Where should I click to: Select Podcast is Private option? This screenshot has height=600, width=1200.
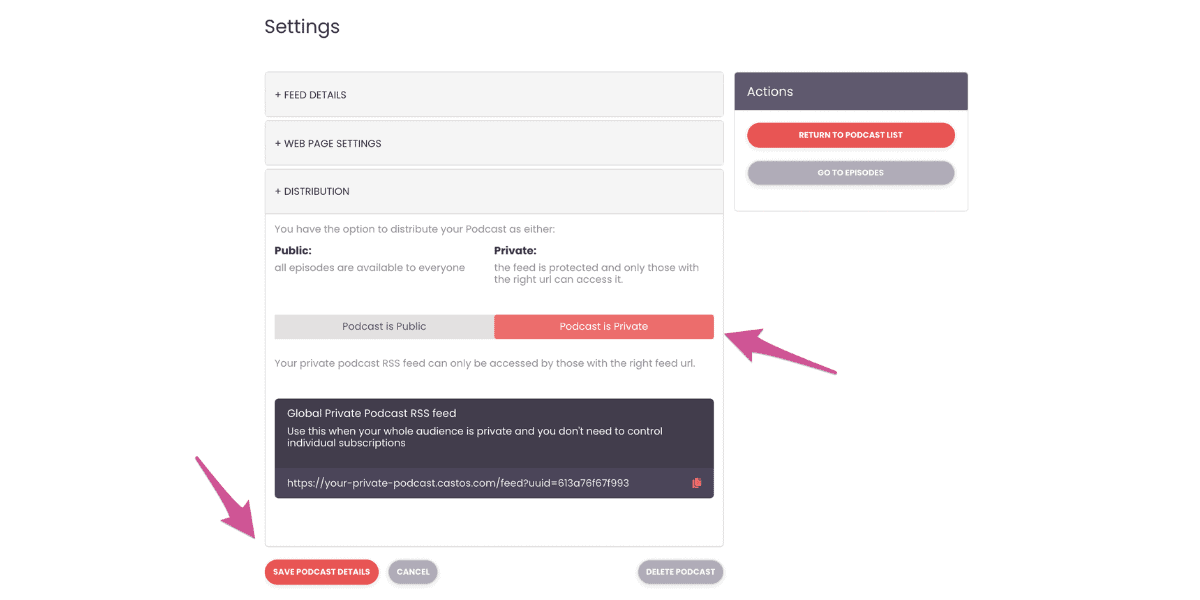(604, 327)
